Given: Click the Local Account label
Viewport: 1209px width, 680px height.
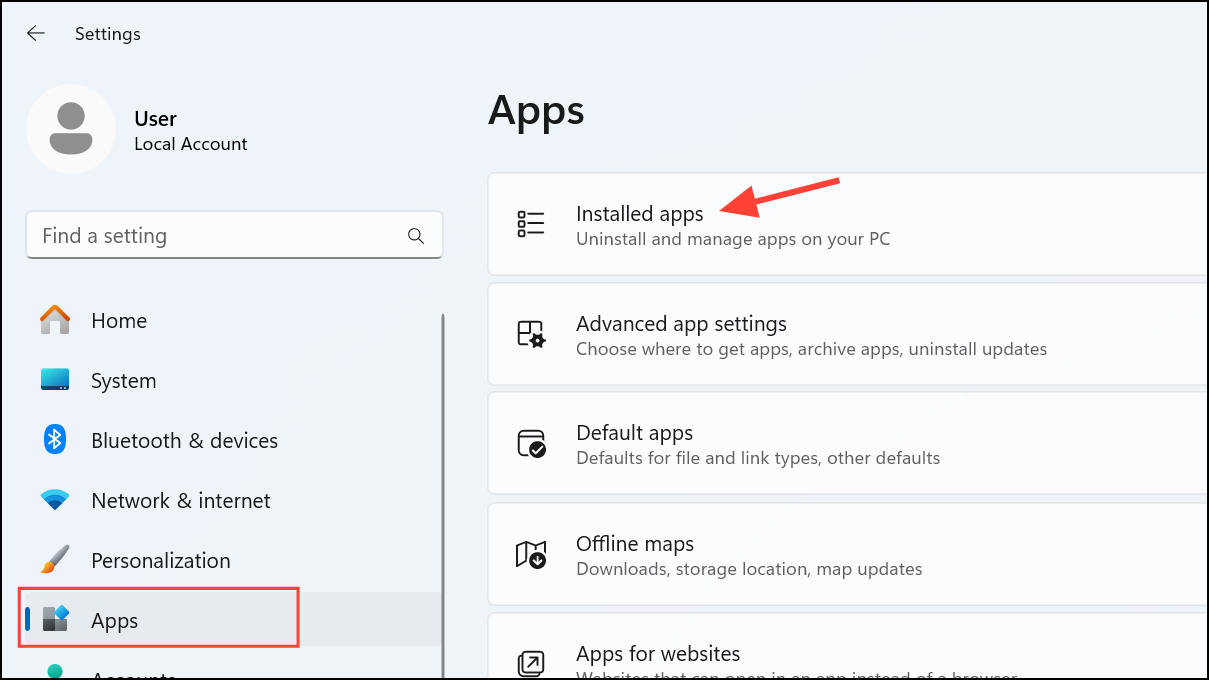Looking at the screenshot, I should coord(191,144).
